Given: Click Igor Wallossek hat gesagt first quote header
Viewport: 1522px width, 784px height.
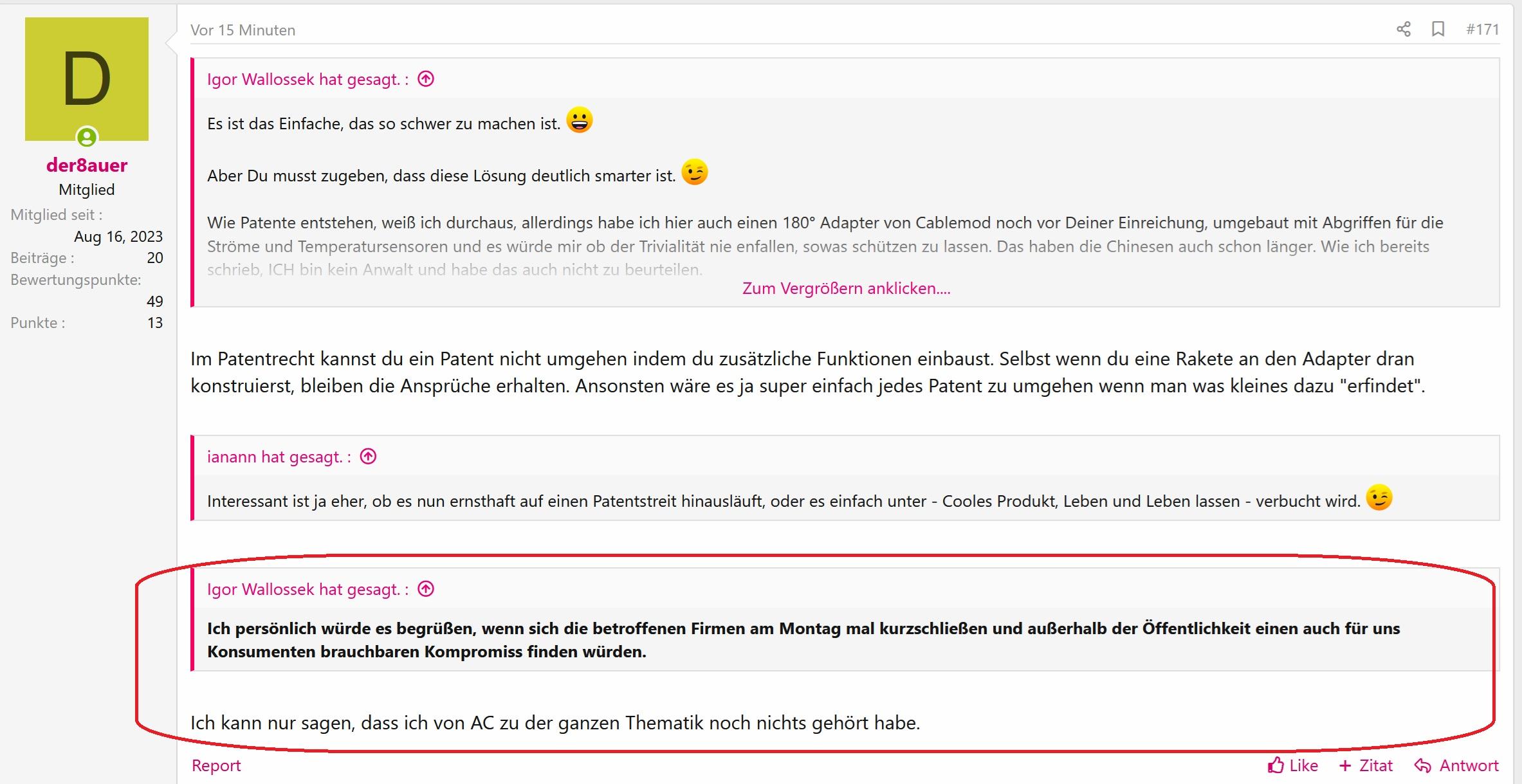Looking at the screenshot, I should (307, 79).
